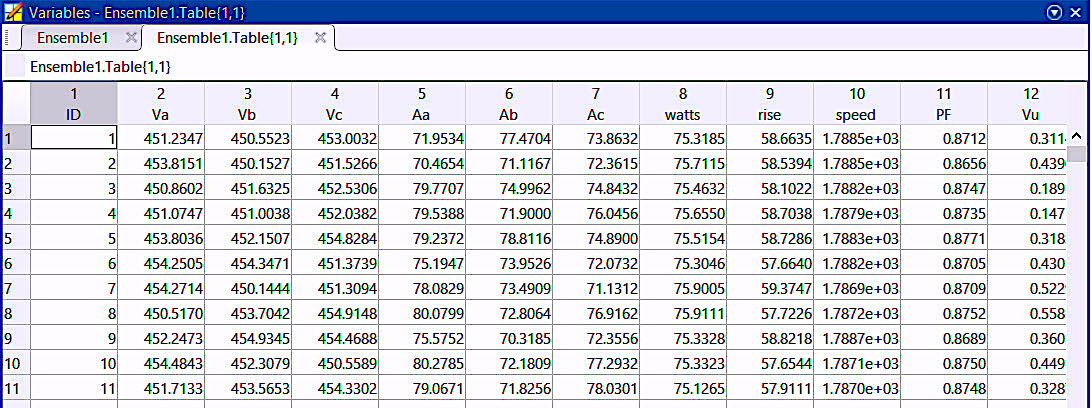This screenshot has height=408, width=1092.
Task: Select the cell containing 0.8750
Action: coord(944,363)
